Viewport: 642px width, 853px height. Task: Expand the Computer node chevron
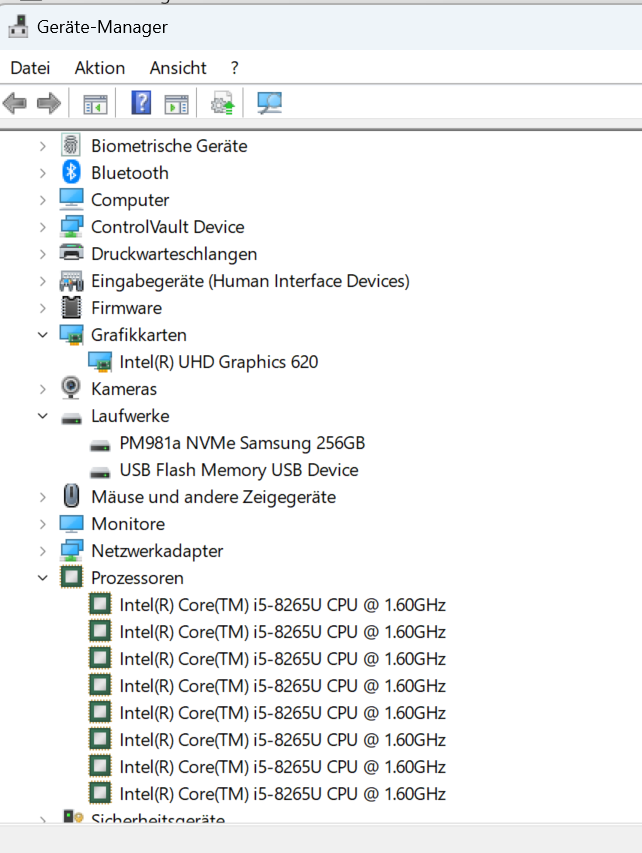pyautogui.click(x=42, y=200)
